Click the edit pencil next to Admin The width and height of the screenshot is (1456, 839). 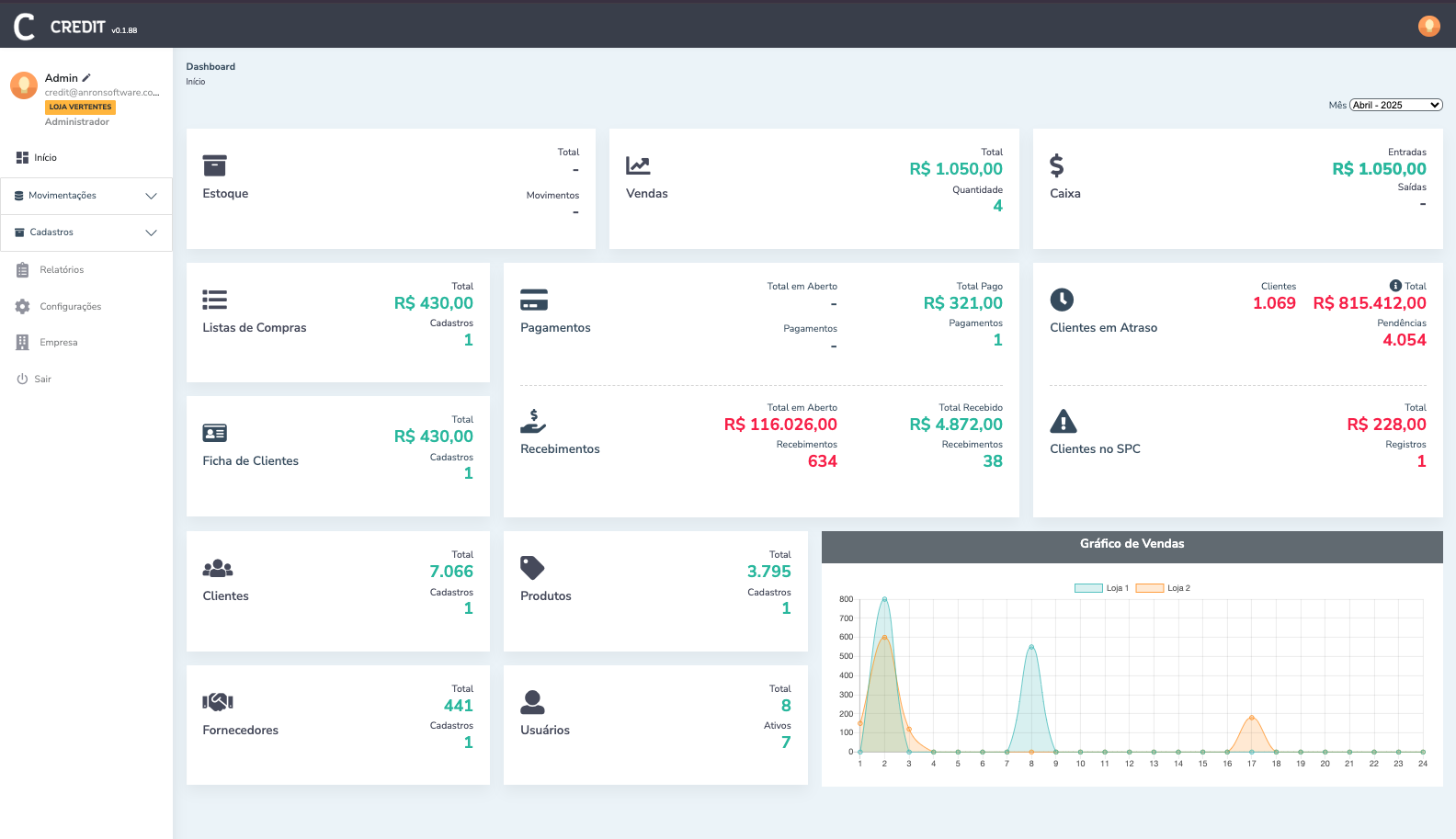[86, 78]
